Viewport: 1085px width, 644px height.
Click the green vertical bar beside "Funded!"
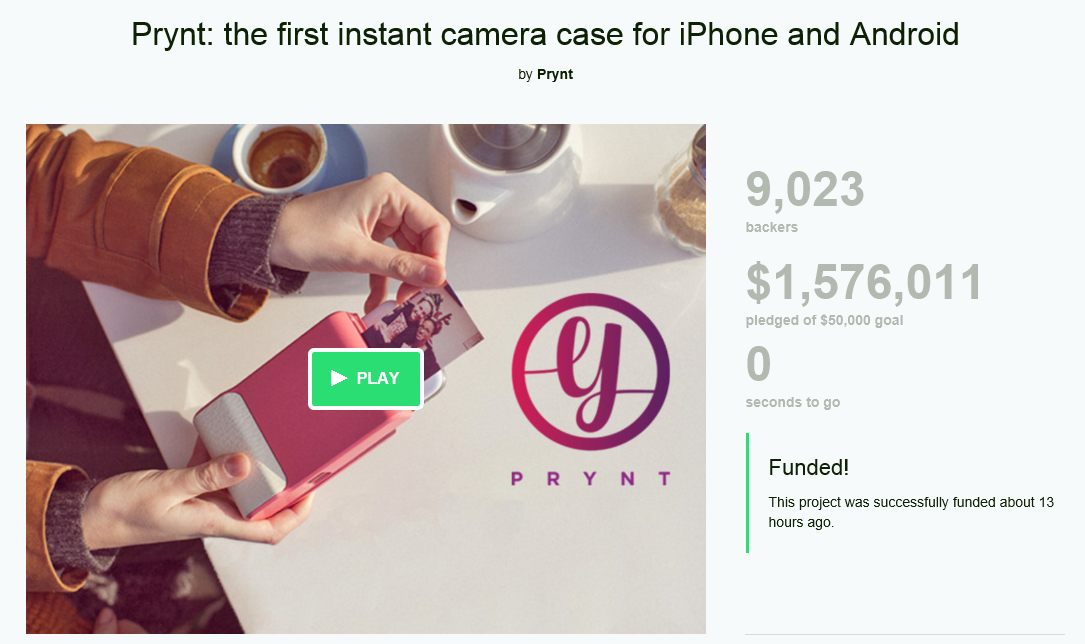pos(748,492)
